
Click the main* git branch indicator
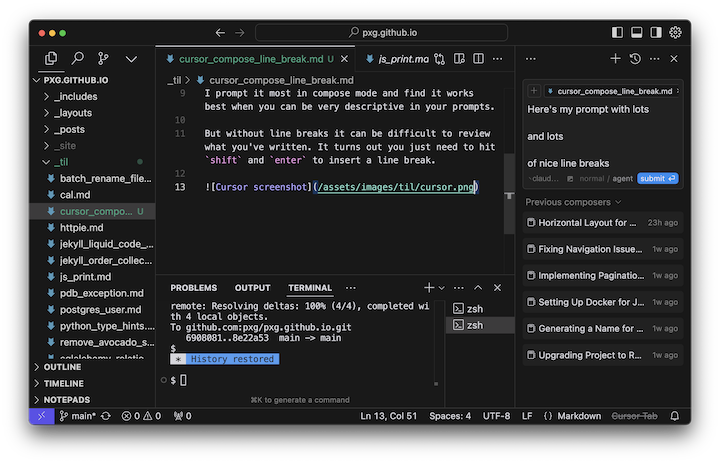[x=78, y=417]
